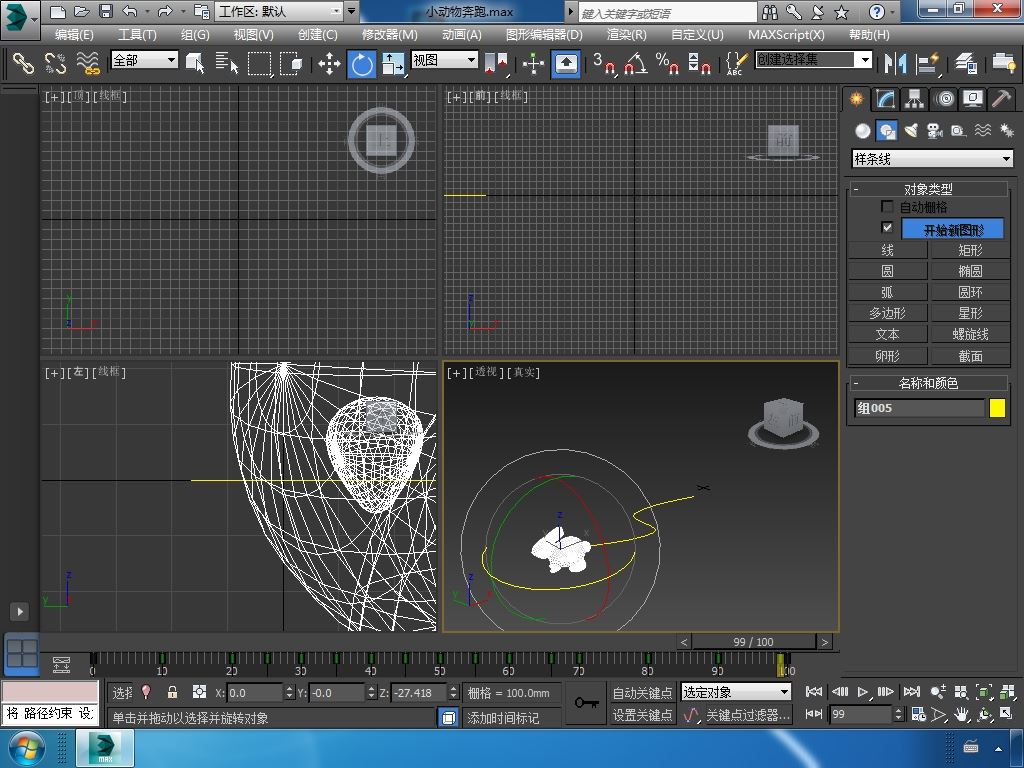Open the 修改器(M) menu

[389, 34]
